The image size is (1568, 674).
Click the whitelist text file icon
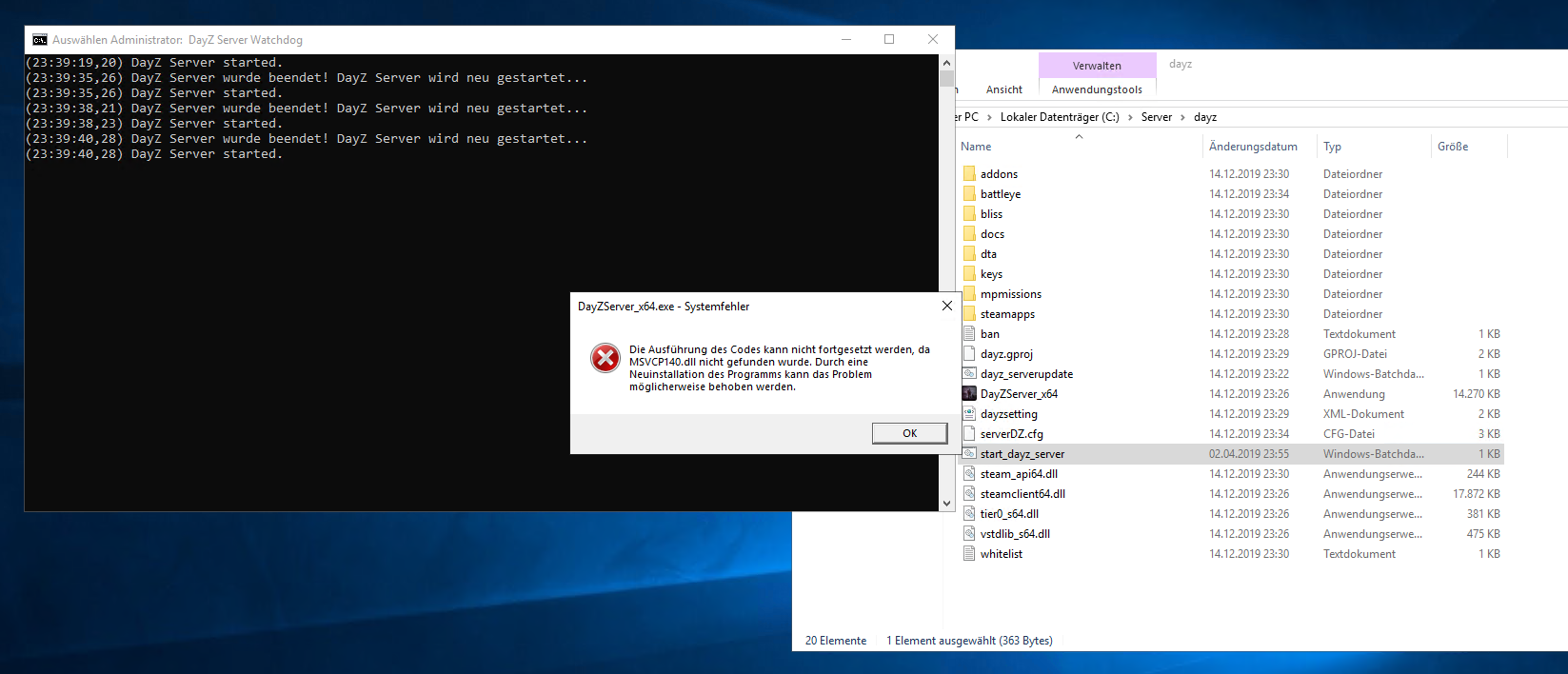969,553
